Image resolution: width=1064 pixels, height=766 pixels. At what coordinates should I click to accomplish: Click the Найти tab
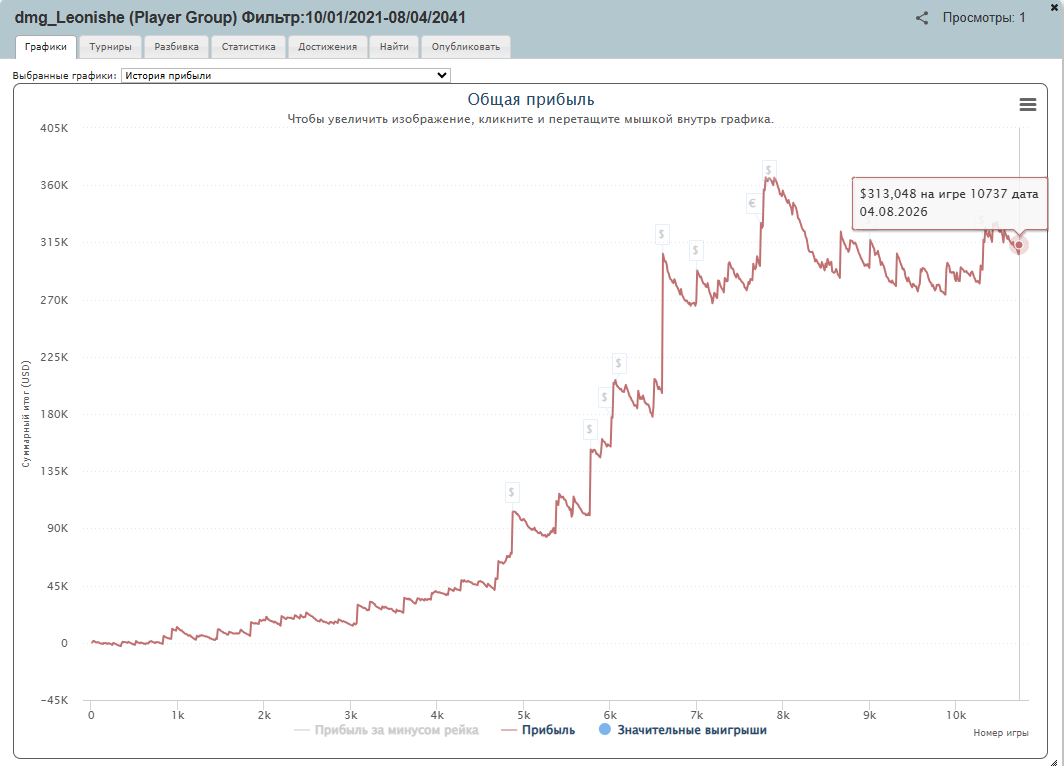(394, 47)
